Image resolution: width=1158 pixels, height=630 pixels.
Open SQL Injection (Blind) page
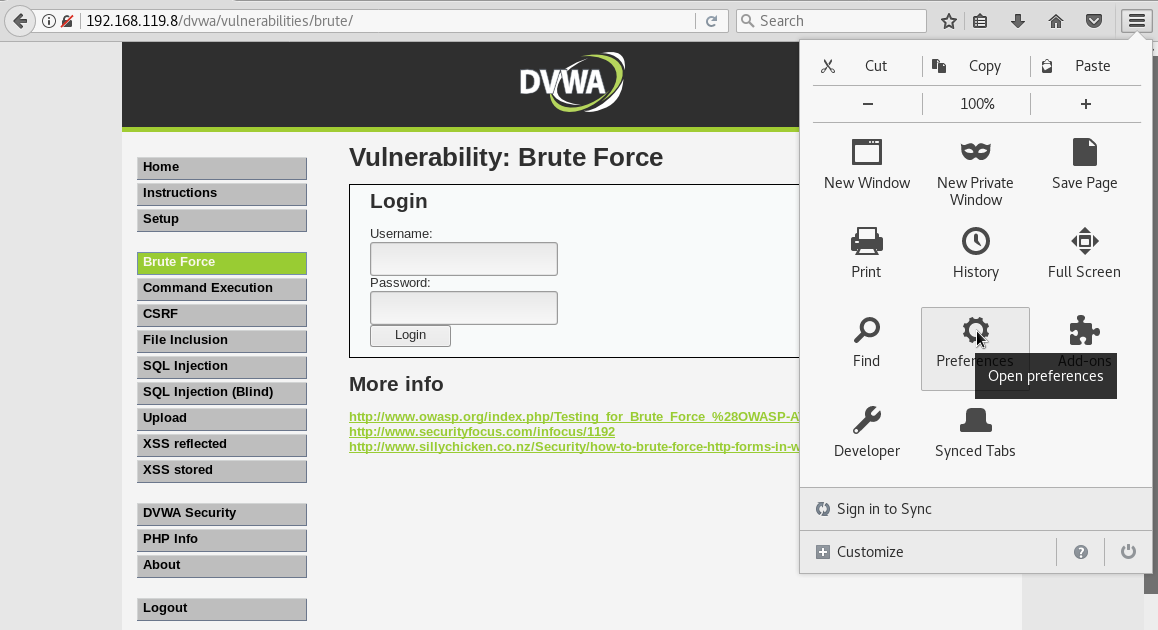click(x=222, y=392)
